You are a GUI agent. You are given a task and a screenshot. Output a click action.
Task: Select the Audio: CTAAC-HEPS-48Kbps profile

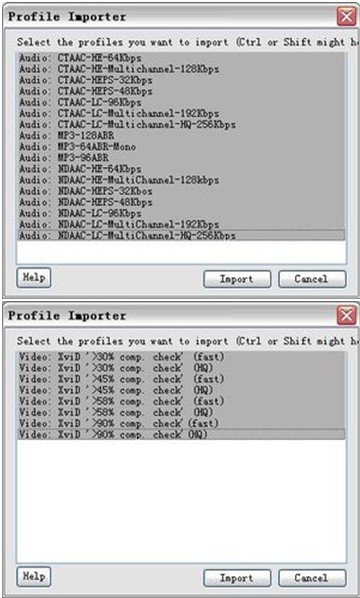tap(180, 92)
